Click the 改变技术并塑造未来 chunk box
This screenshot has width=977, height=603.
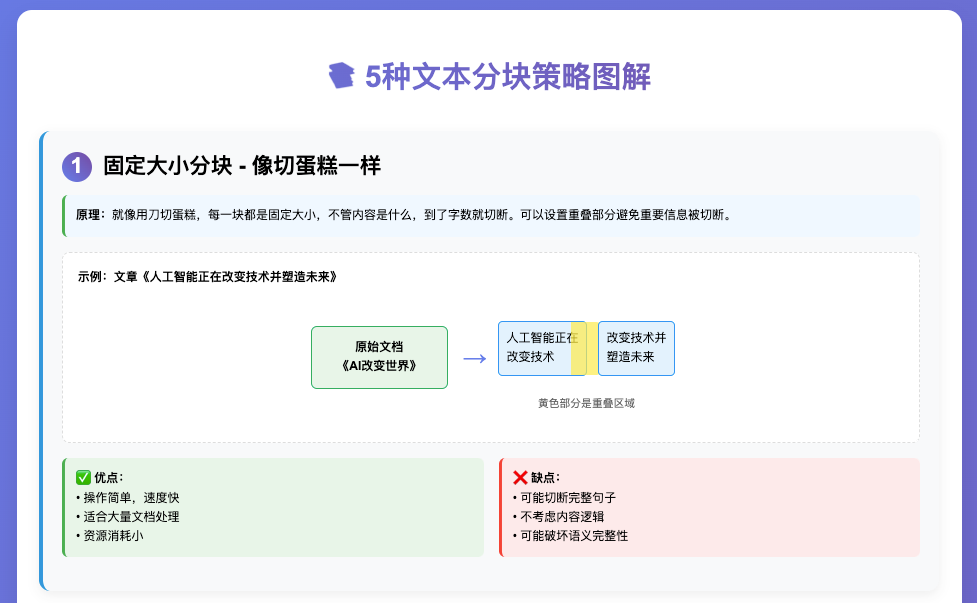point(636,348)
